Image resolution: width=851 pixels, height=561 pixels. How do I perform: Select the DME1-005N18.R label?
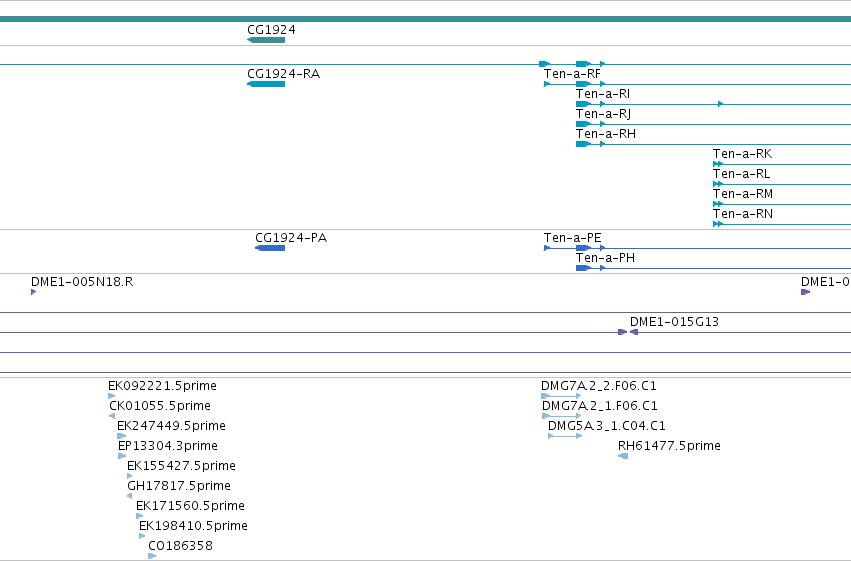click(x=82, y=282)
